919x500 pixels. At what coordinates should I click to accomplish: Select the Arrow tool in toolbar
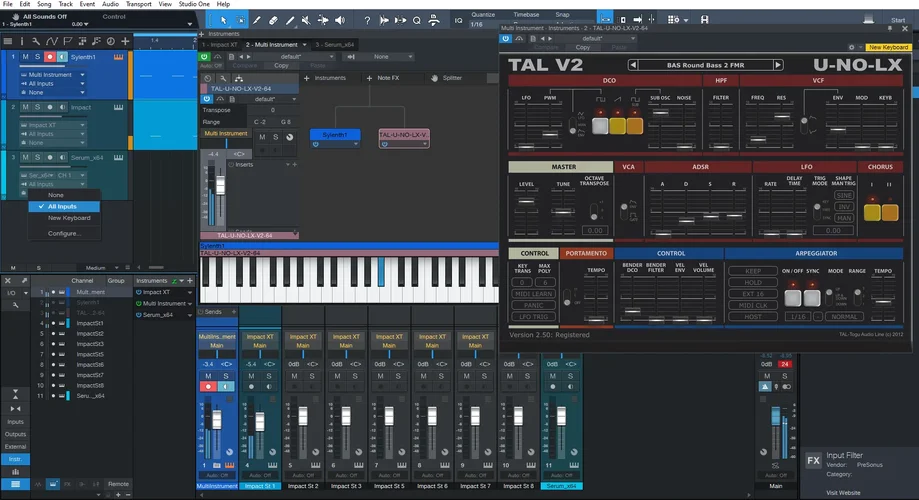click(x=223, y=20)
